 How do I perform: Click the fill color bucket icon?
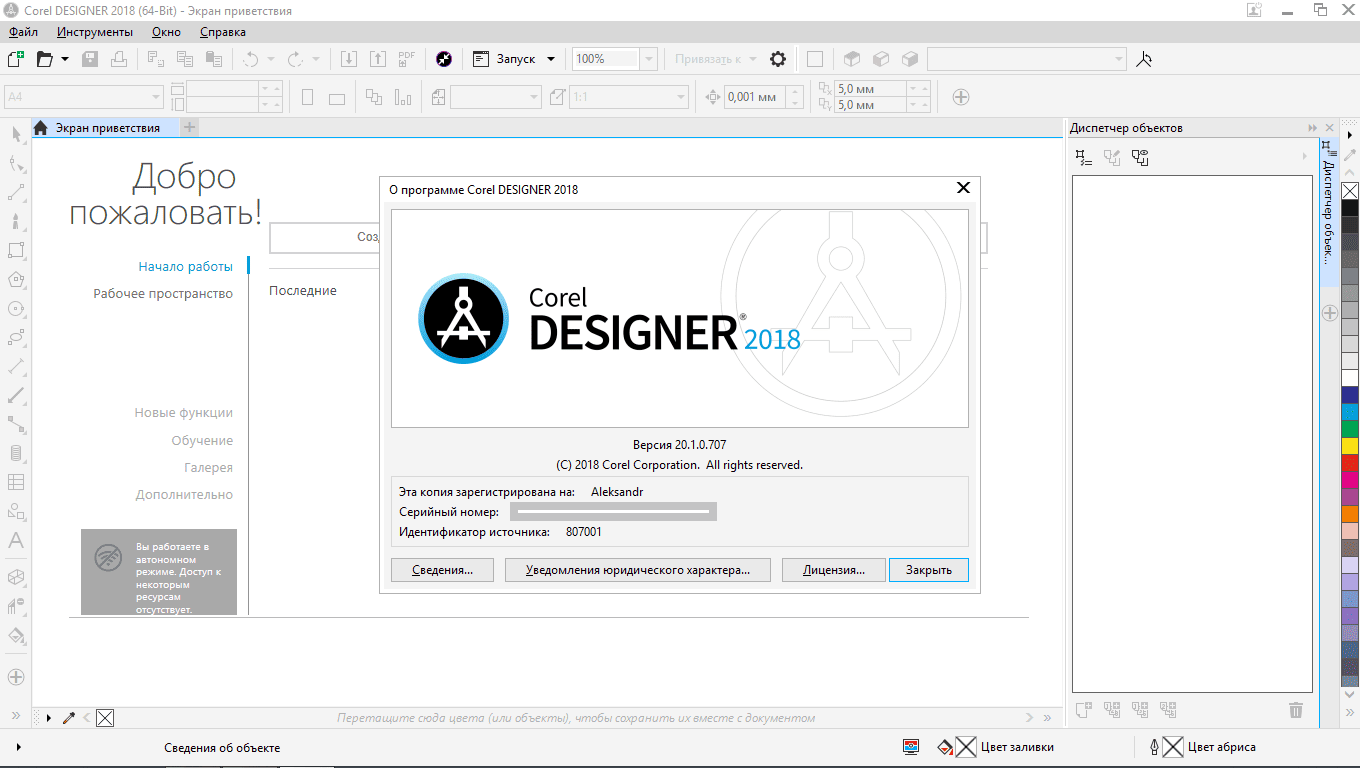[x=944, y=747]
